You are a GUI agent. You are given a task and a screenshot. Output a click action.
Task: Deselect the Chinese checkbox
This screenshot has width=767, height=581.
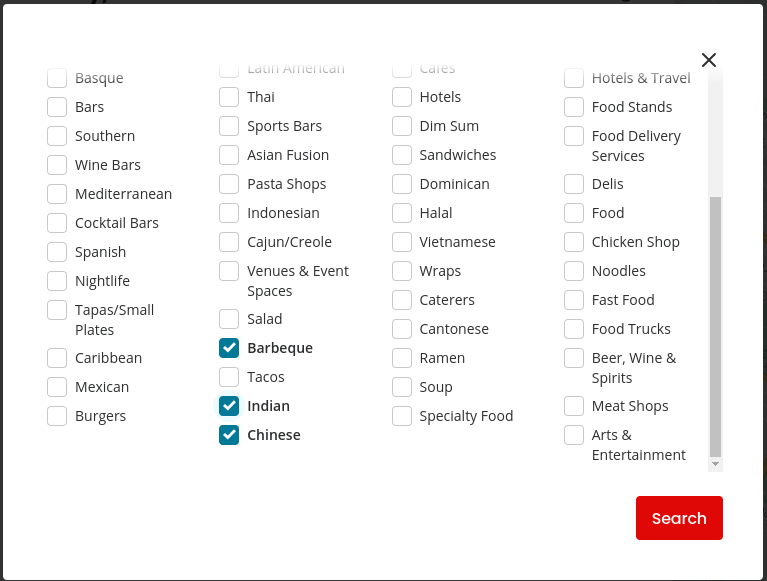[229, 435]
